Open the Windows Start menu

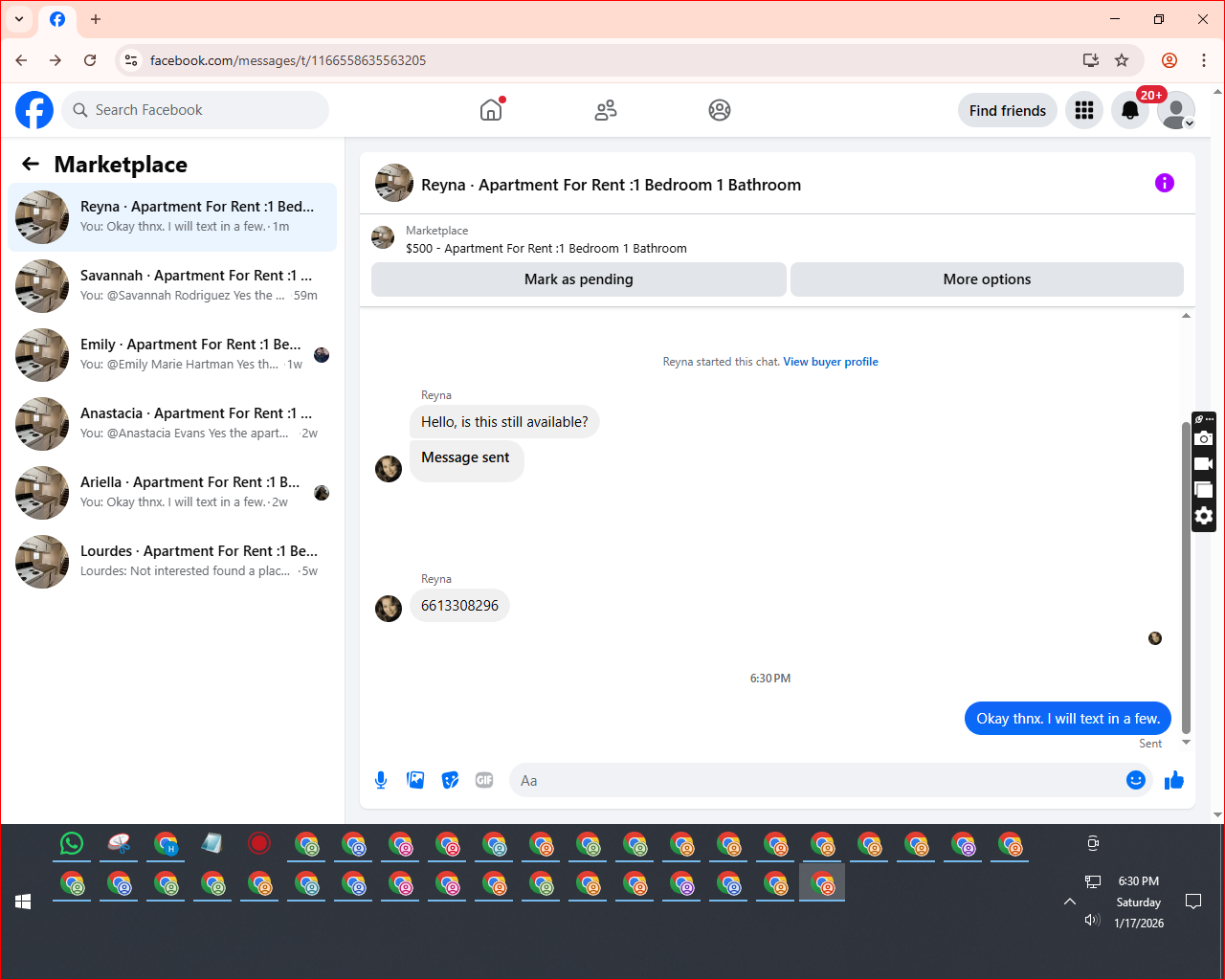[23, 902]
